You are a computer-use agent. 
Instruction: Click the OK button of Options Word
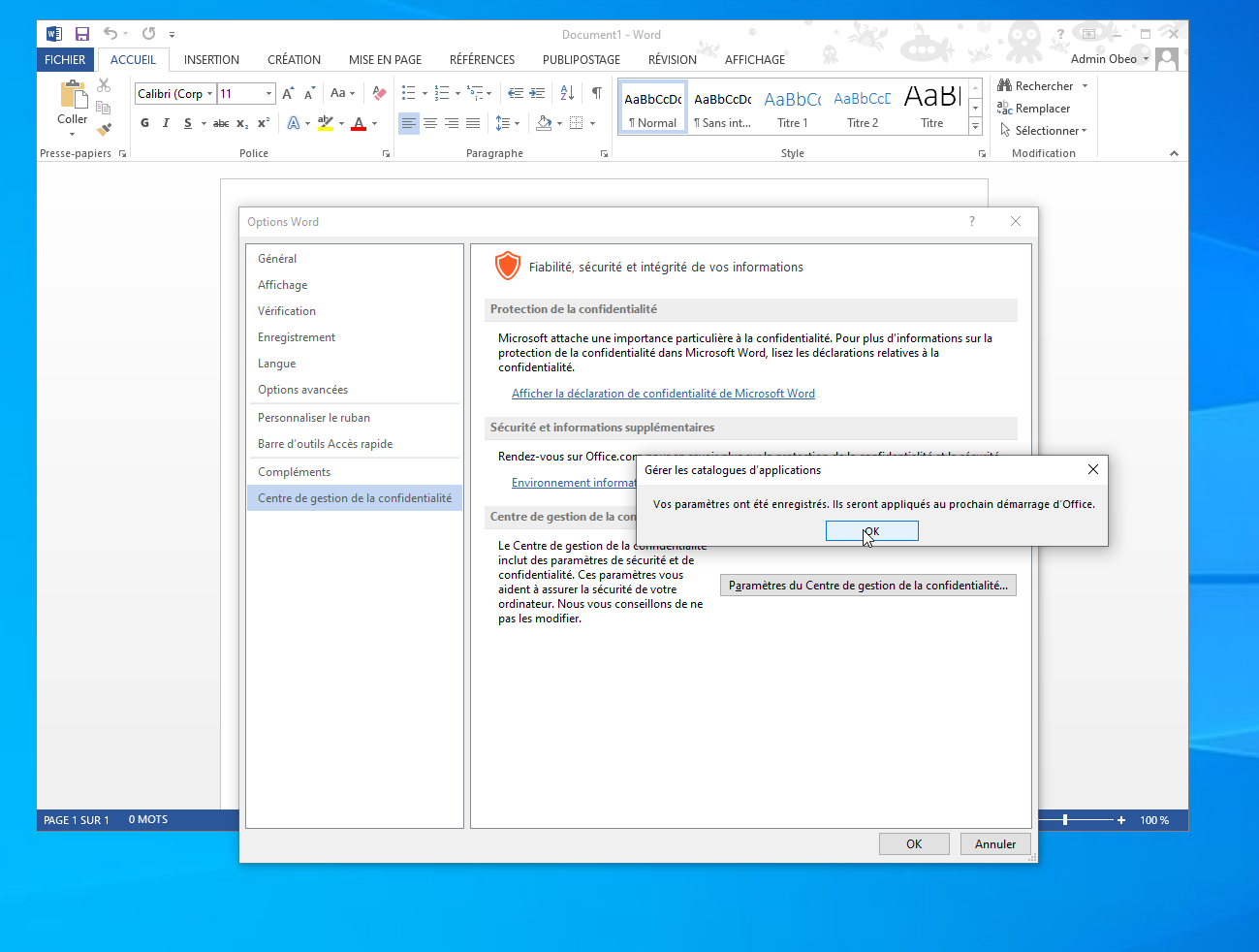(914, 844)
